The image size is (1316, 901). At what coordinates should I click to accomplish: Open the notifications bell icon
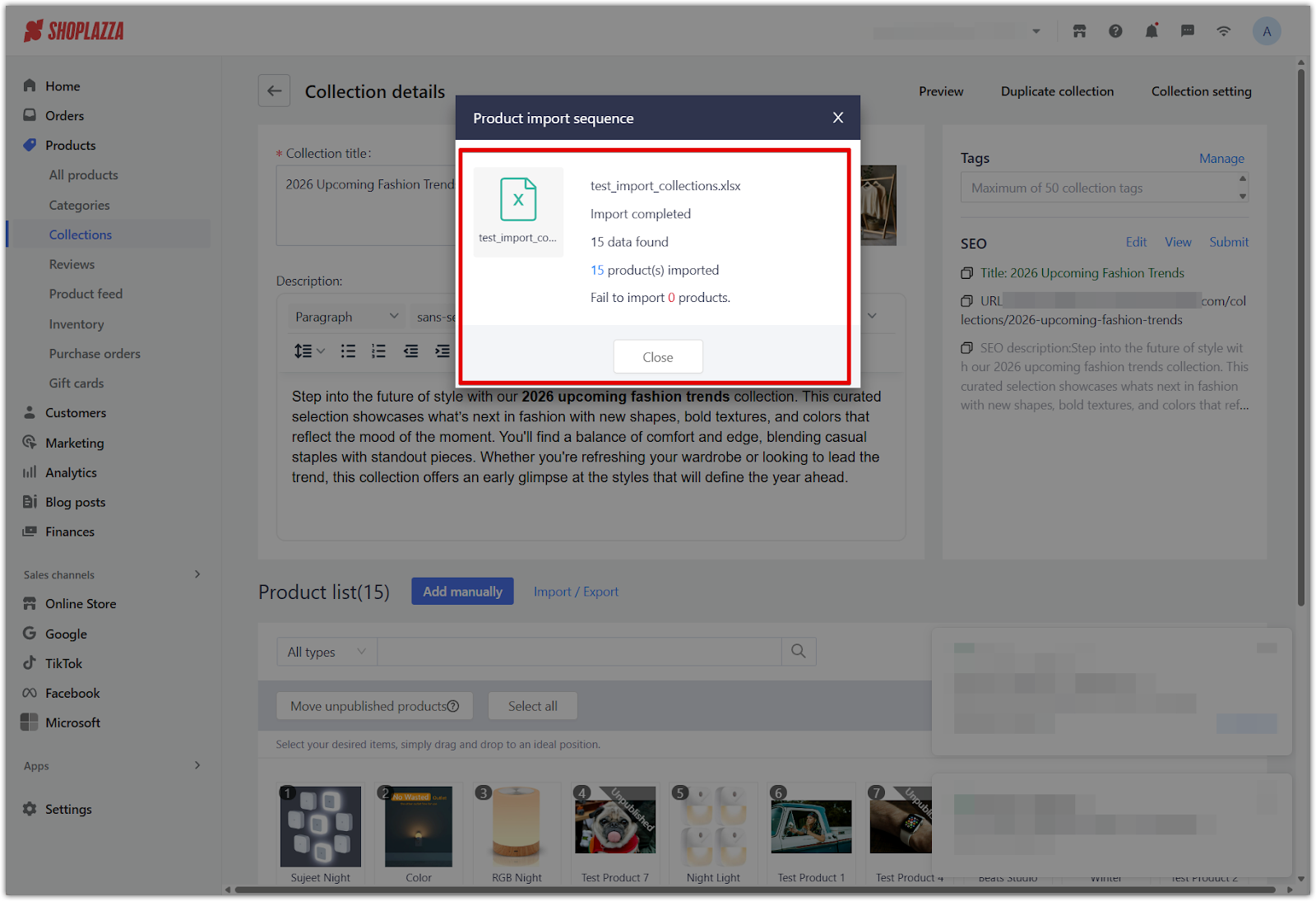(1151, 31)
